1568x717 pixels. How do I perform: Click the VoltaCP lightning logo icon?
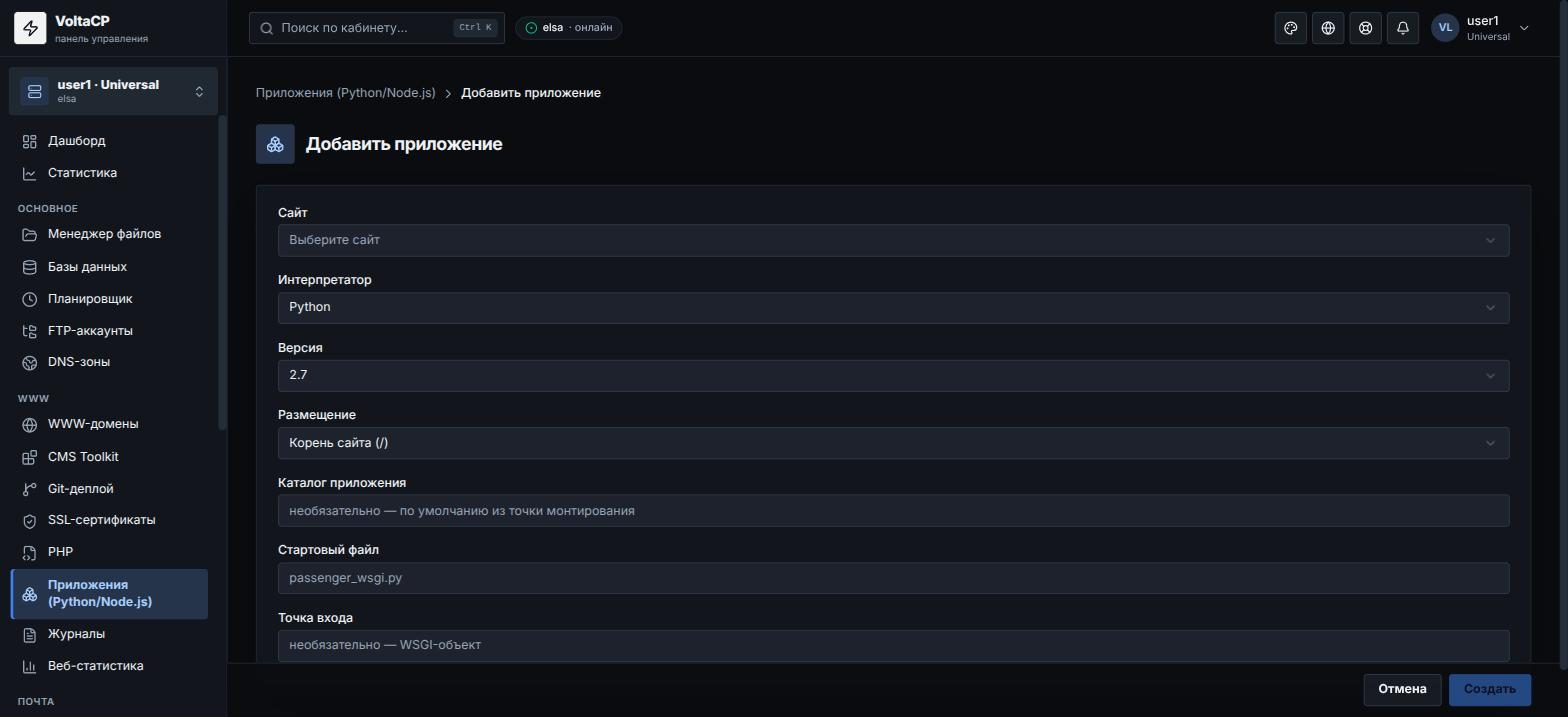pos(30,29)
